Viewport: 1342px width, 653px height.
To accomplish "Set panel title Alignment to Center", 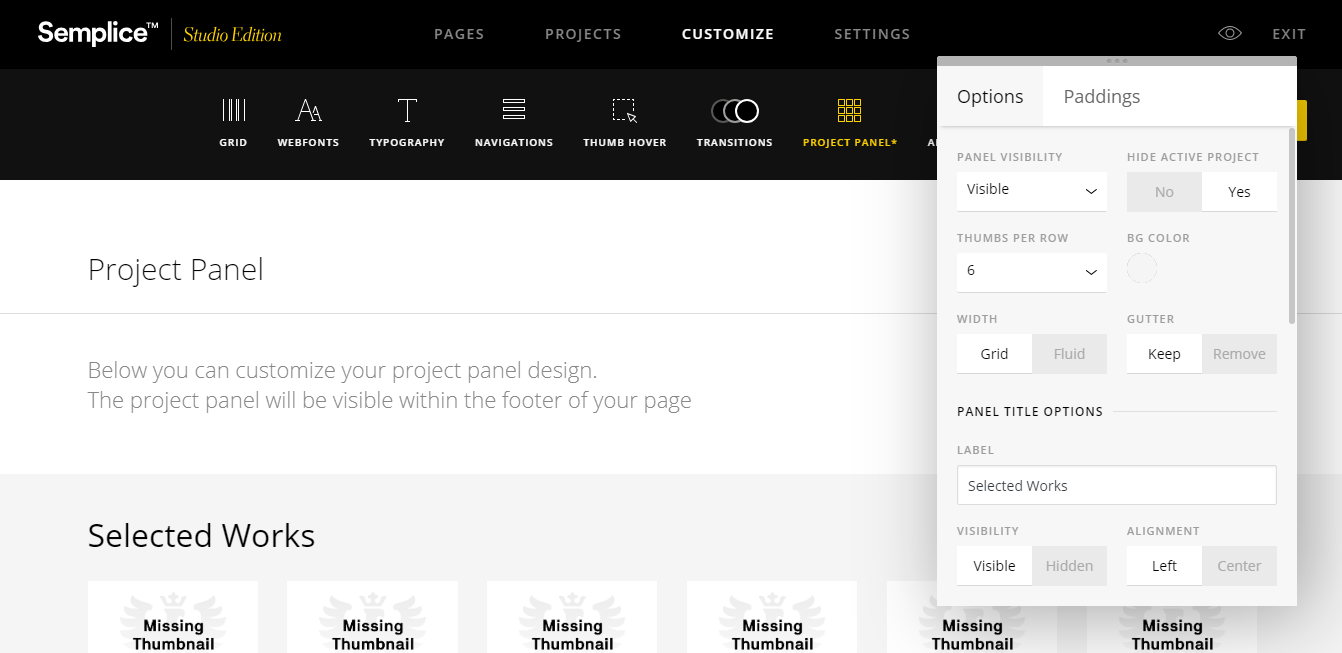I will pyautogui.click(x=1239, y=565).
